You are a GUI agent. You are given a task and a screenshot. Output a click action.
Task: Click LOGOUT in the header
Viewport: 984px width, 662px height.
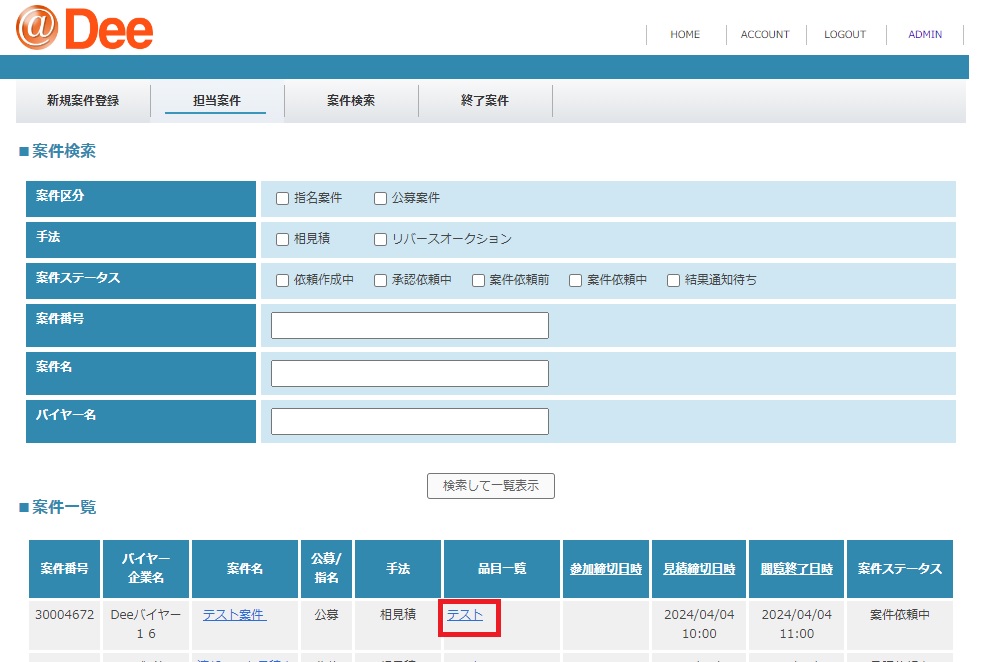tap(845, 35)
